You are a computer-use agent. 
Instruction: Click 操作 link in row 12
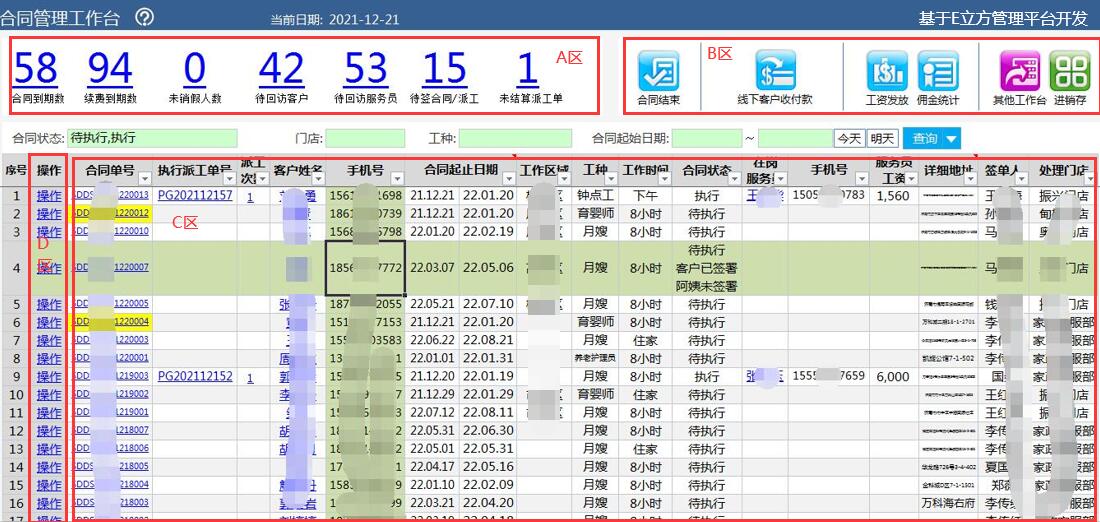48,431
